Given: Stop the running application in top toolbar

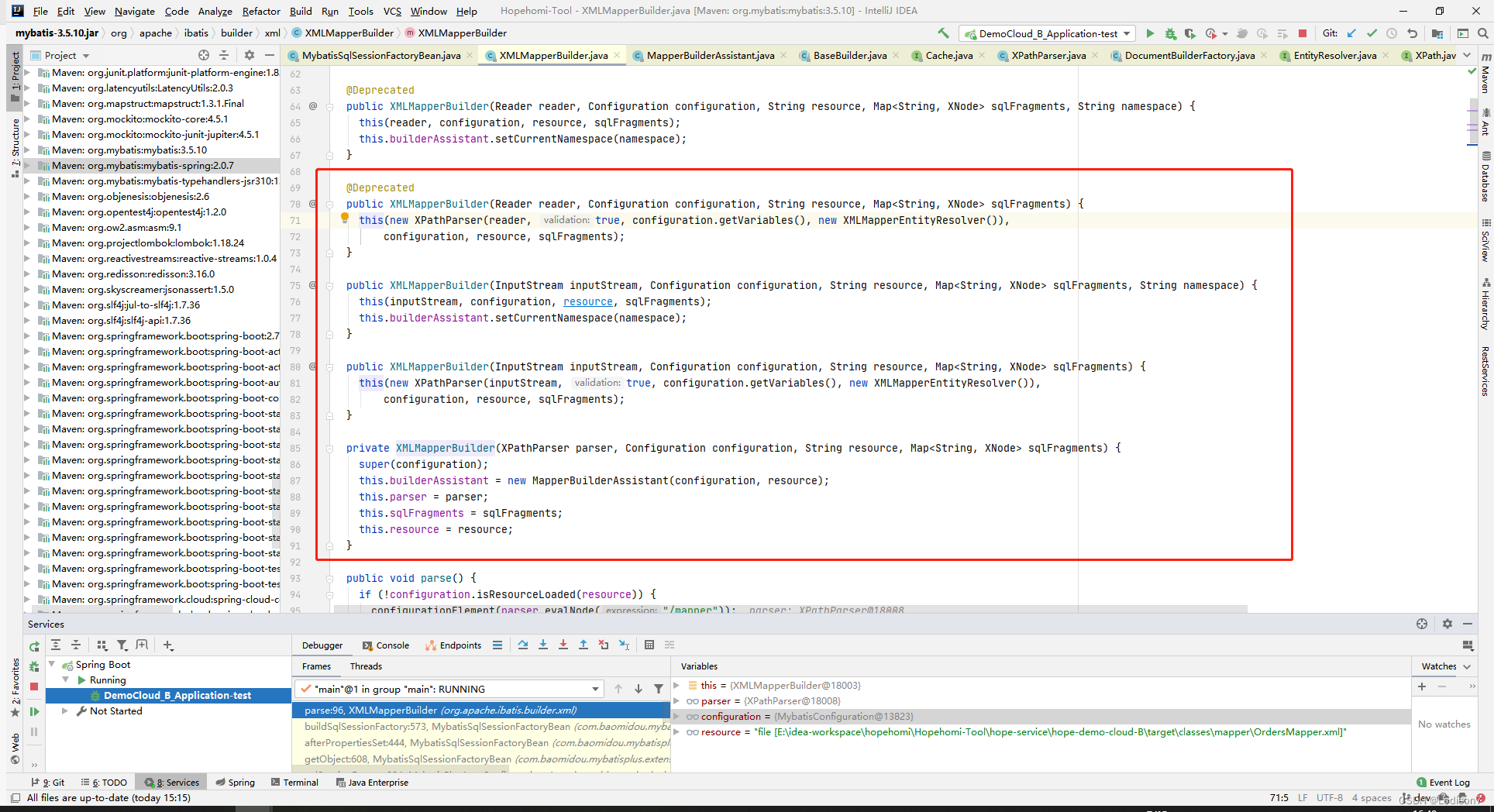Looking at the screenshot, I should click(1303, 33).
